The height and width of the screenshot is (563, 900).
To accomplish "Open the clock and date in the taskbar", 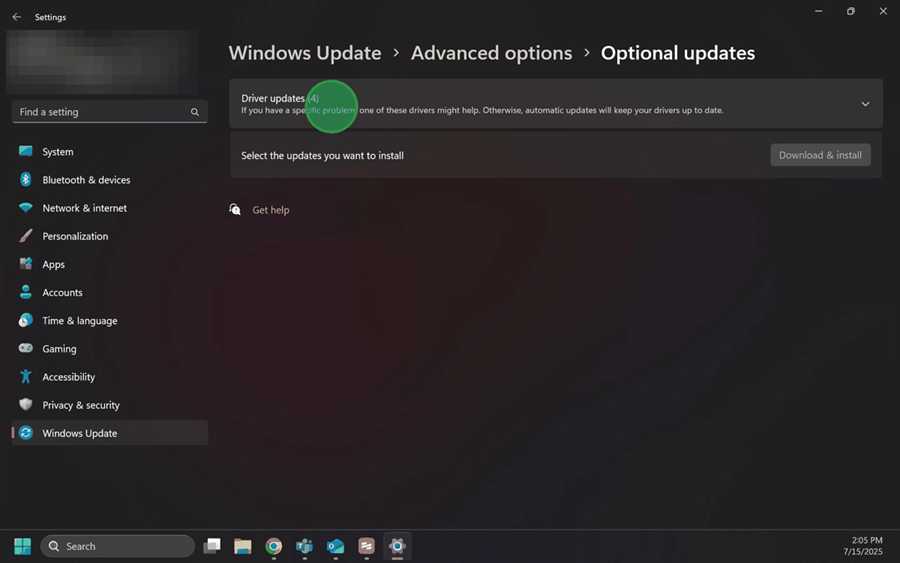I will click(861, 546).
